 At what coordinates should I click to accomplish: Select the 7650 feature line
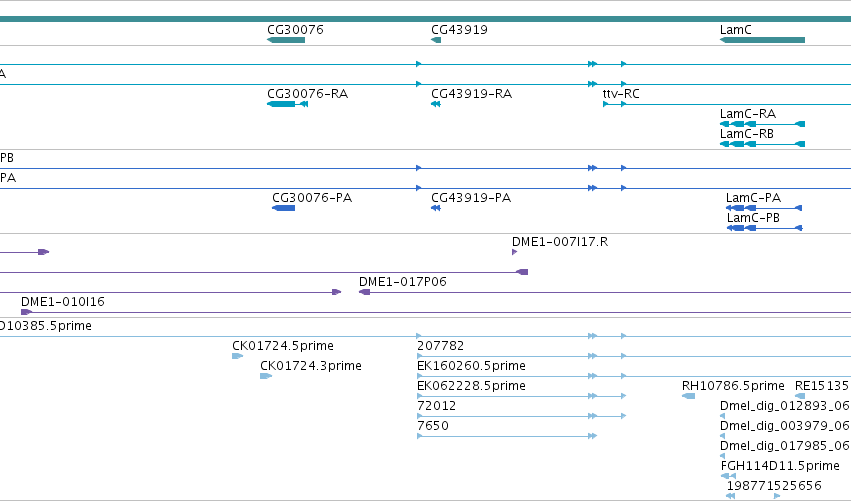point(507,436)
